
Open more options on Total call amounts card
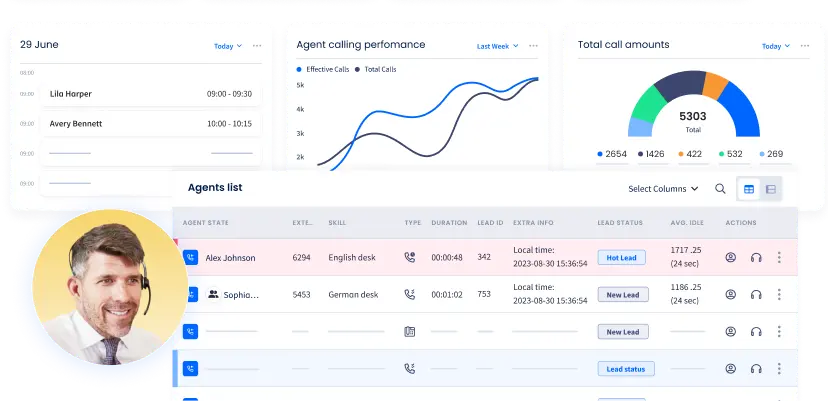pyautogui.click(x=805, y=46)
